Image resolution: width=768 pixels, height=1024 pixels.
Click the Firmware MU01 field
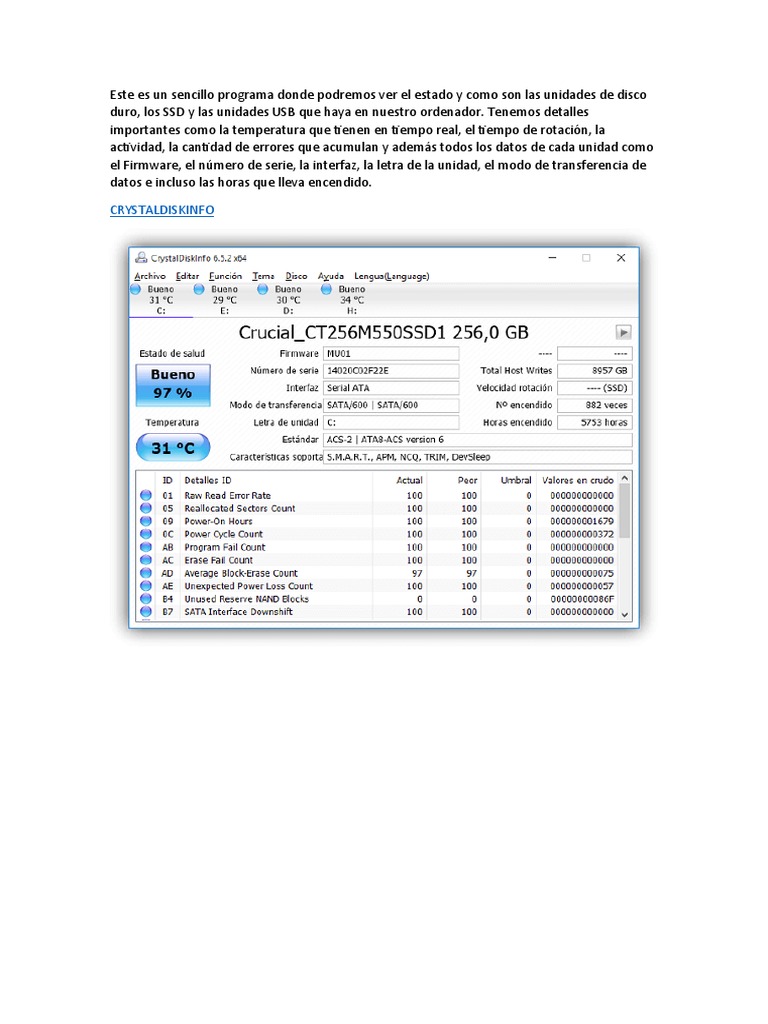click(x=391, y=353)
